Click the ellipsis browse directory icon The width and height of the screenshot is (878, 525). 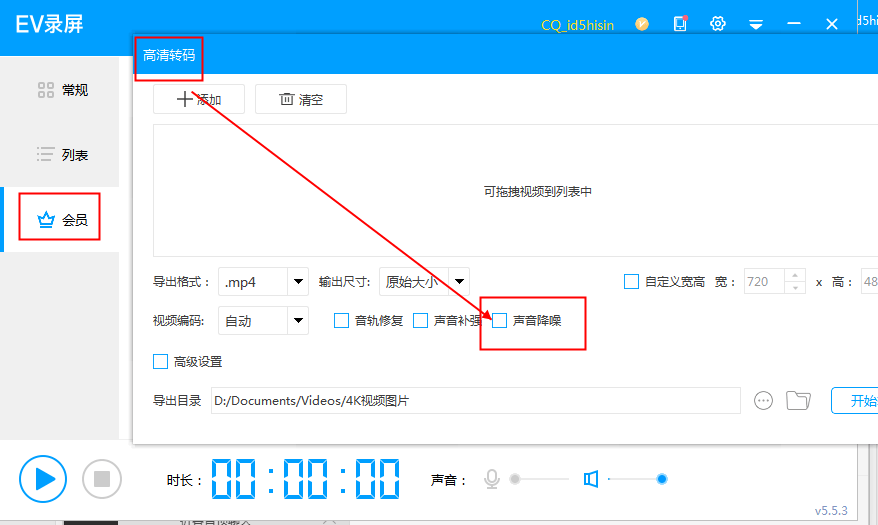[763, 401]
